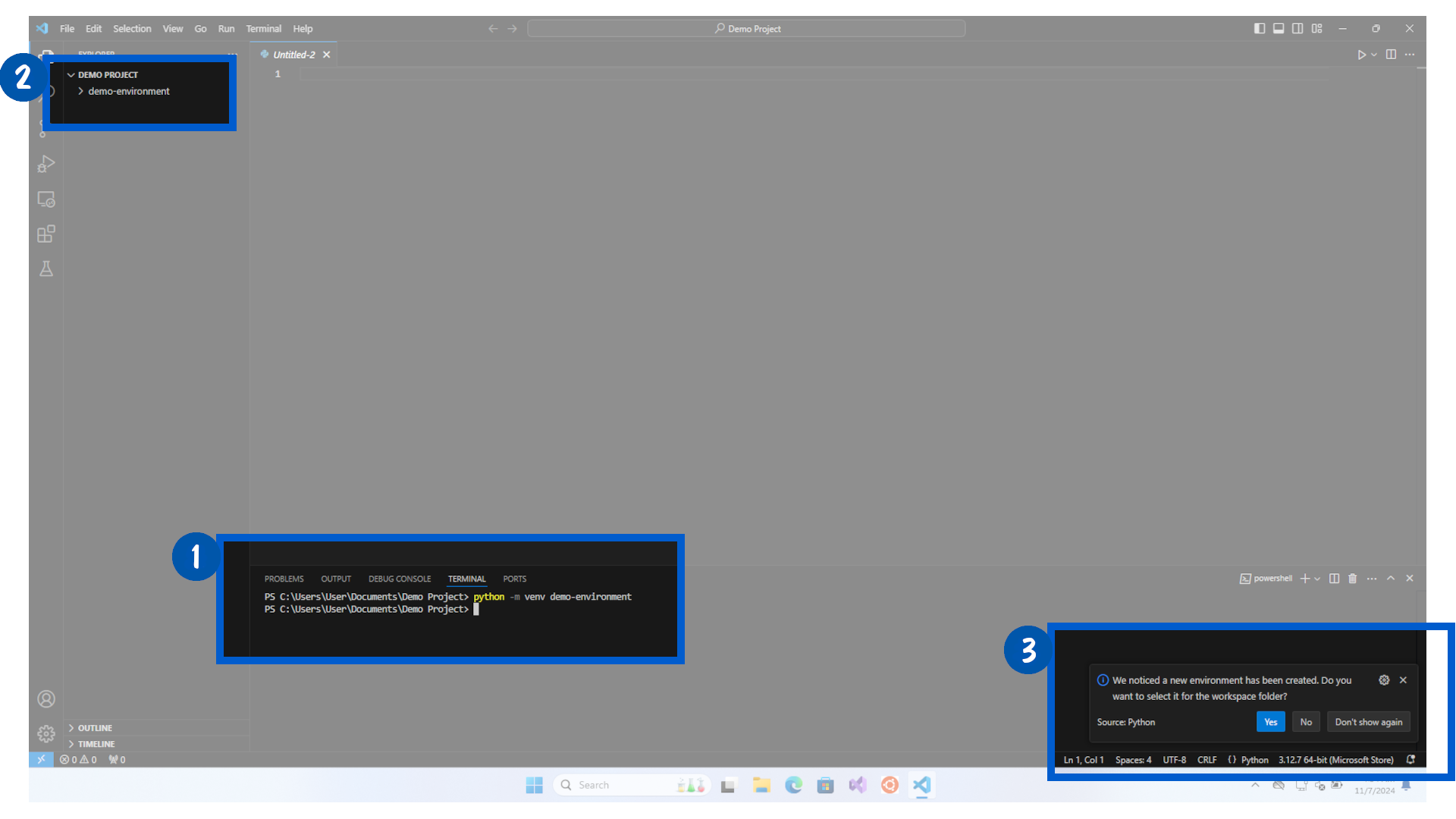The image size is (1456, 819).
Task: Launch Microsoft Edge from the taskbar
Action: 793,785
